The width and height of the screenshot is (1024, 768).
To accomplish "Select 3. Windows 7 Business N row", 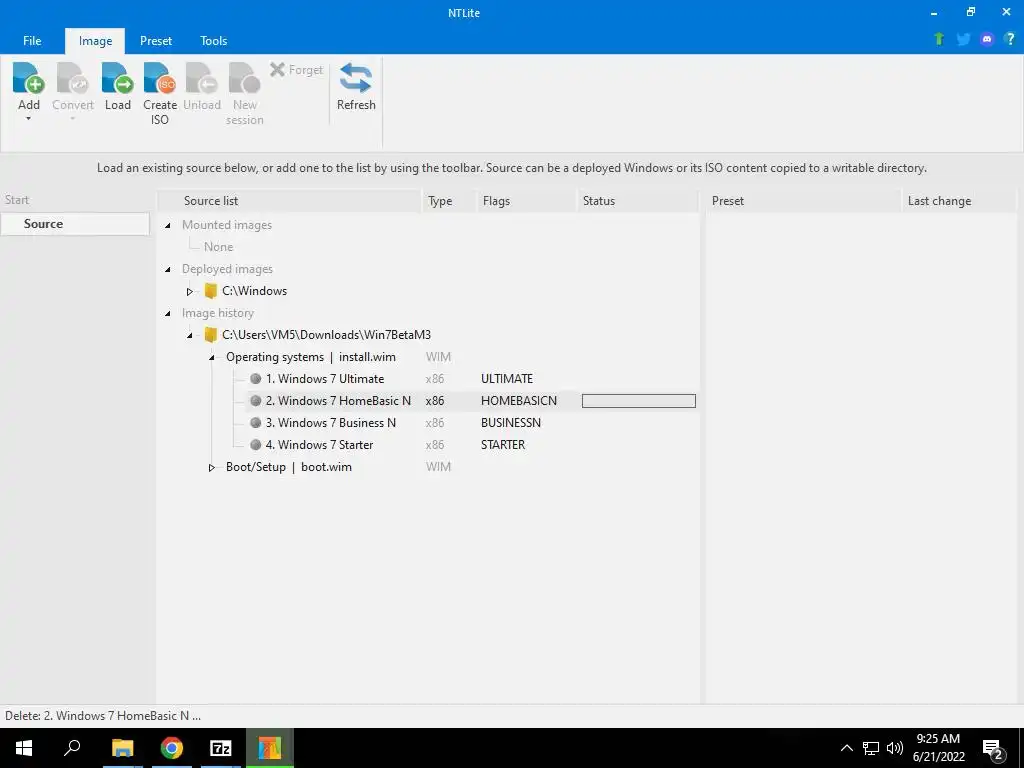I will (x=330, y=423).
